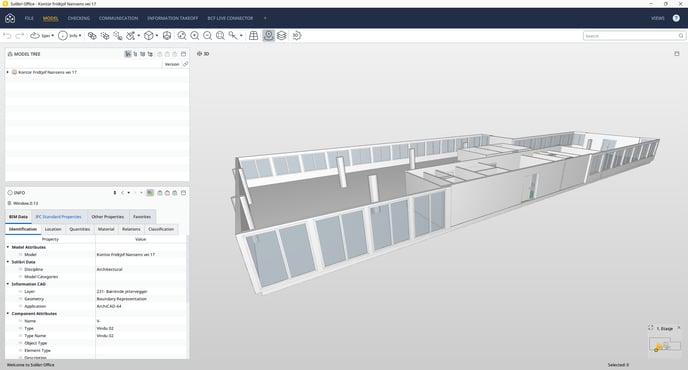Image resolution: width=688 pixels, height=370 pixels.
Task: Select the Material sub-tab
Action: point(106,229)
